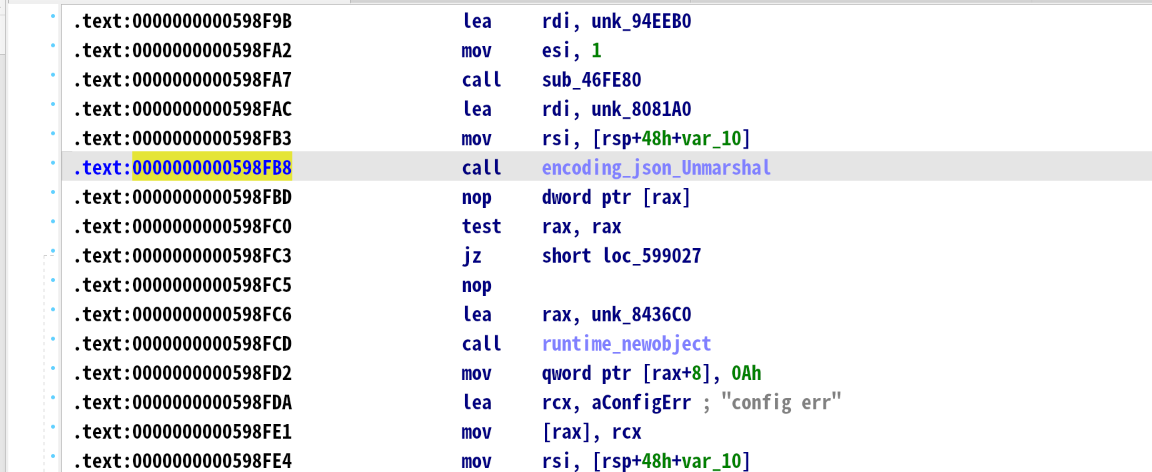1152x472 pixels.
Task: Select highlighted address 0000000000598FB8
Action: [212, 168]
